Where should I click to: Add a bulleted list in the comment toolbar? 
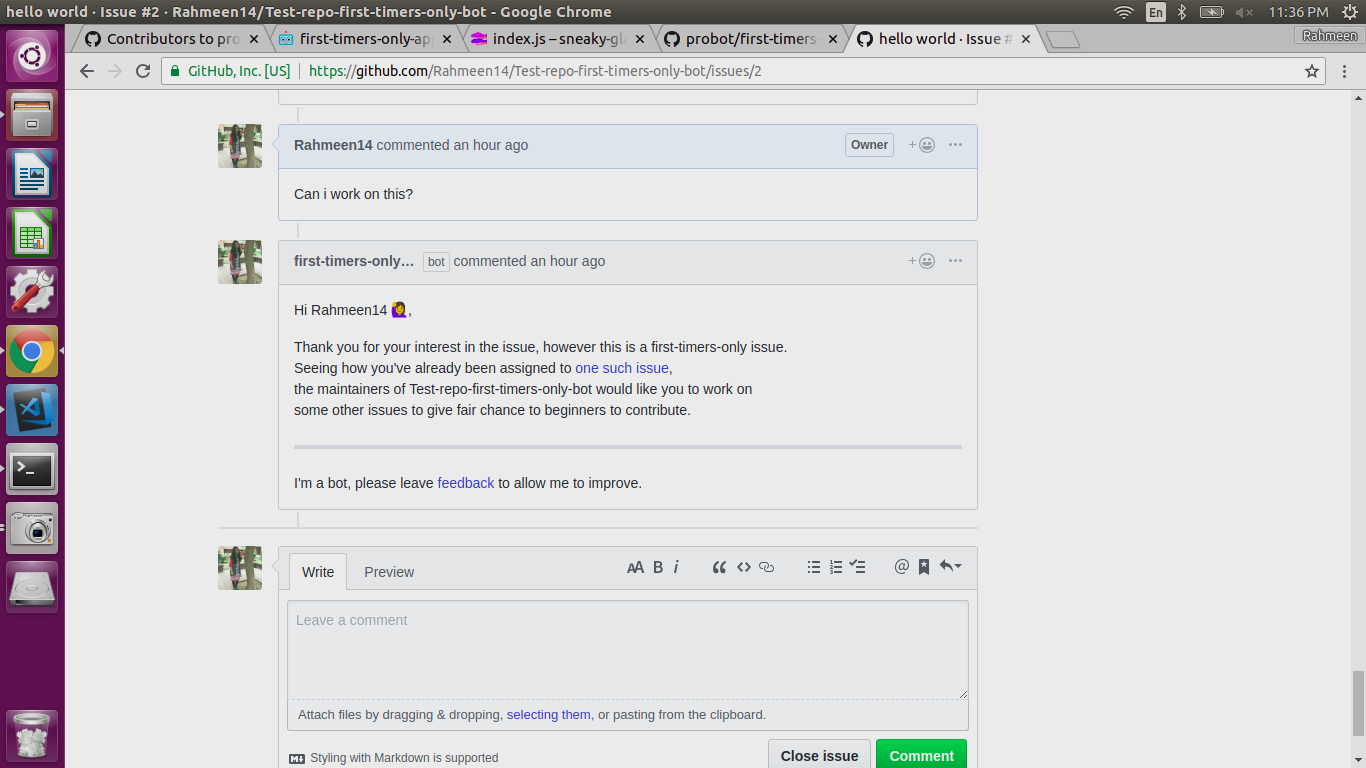coord(814,567)
